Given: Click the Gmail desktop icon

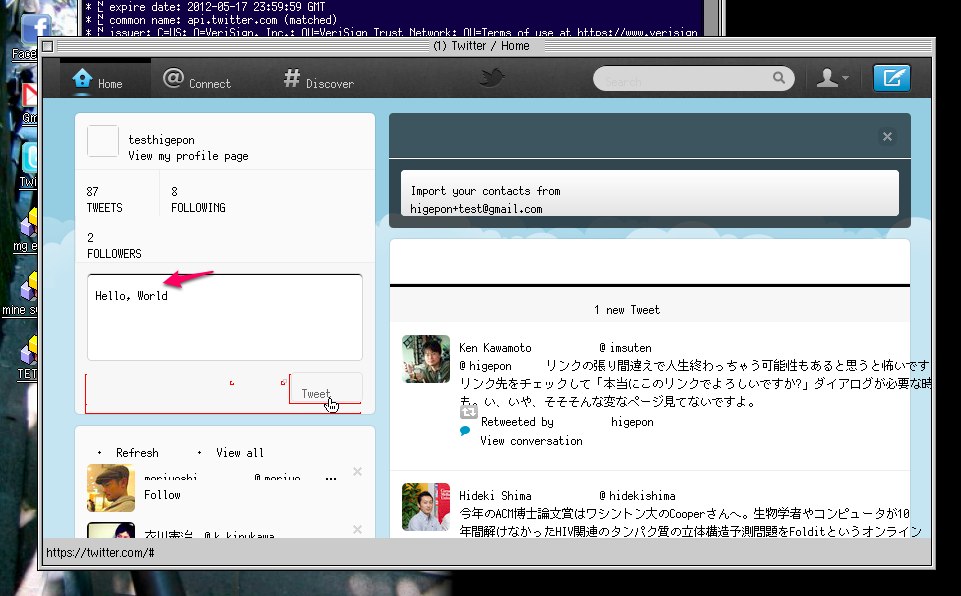Looking at the screenshot, I should point(29,101).
